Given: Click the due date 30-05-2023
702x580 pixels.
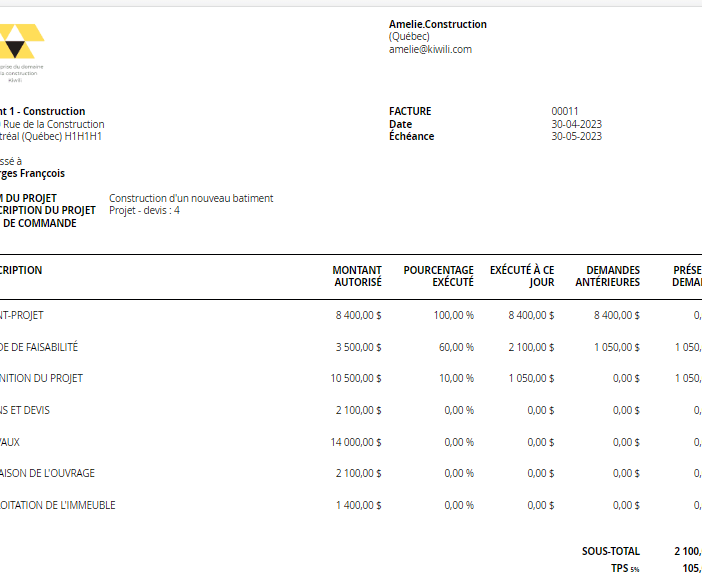Looking at the screenshot, I should click(576, 136).
